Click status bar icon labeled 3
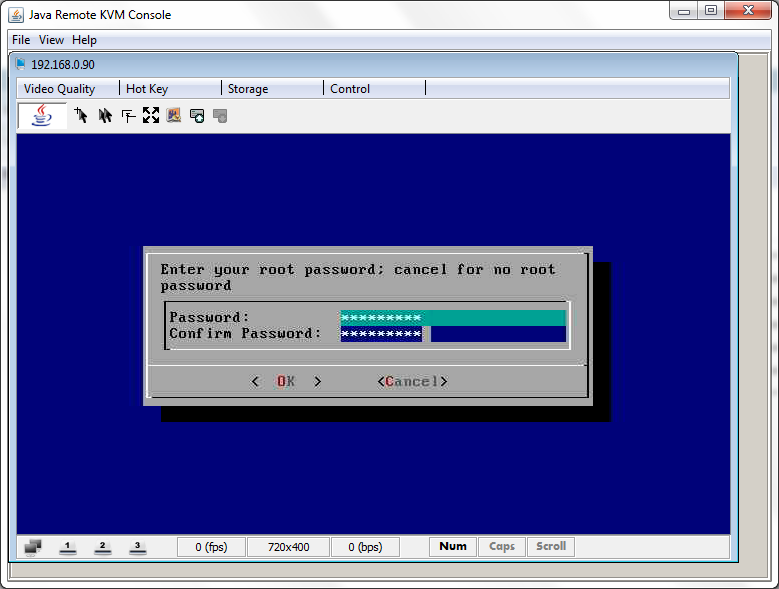This screenshot has height=589, width=779. tap(137, 547)
